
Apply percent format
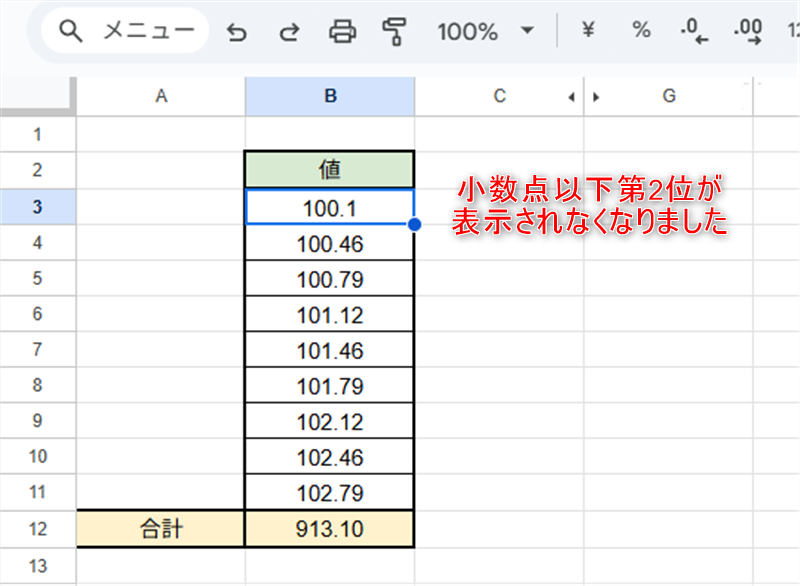(x=641, y=31)
